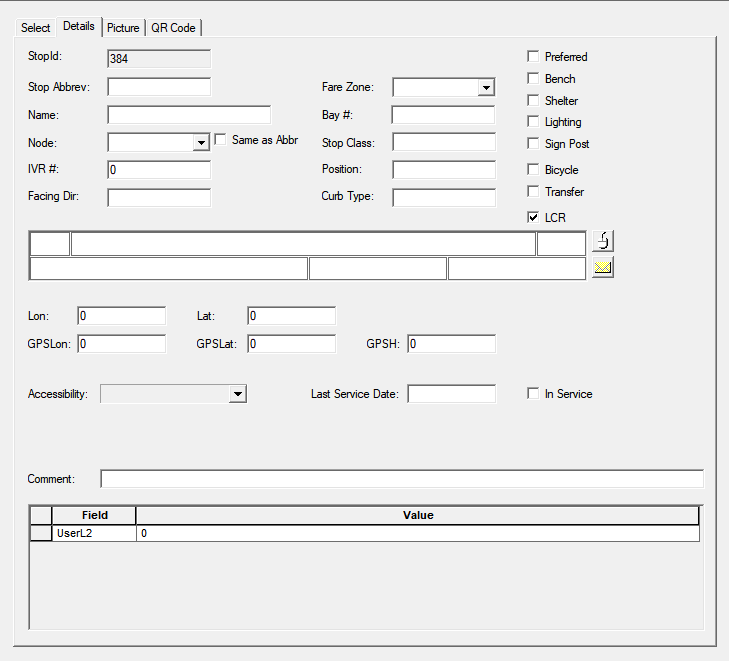Open the Details tab

pos(79,26)
